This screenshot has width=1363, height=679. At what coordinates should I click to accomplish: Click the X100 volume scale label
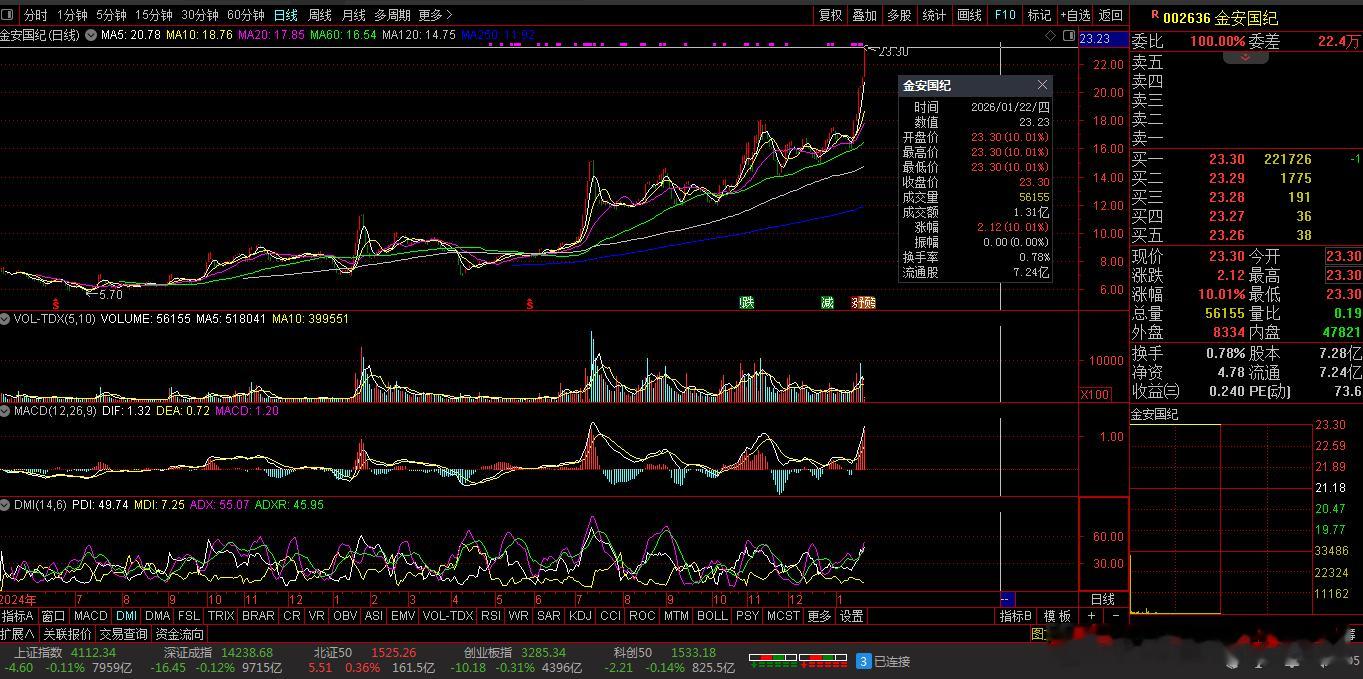coord(1095,394)
